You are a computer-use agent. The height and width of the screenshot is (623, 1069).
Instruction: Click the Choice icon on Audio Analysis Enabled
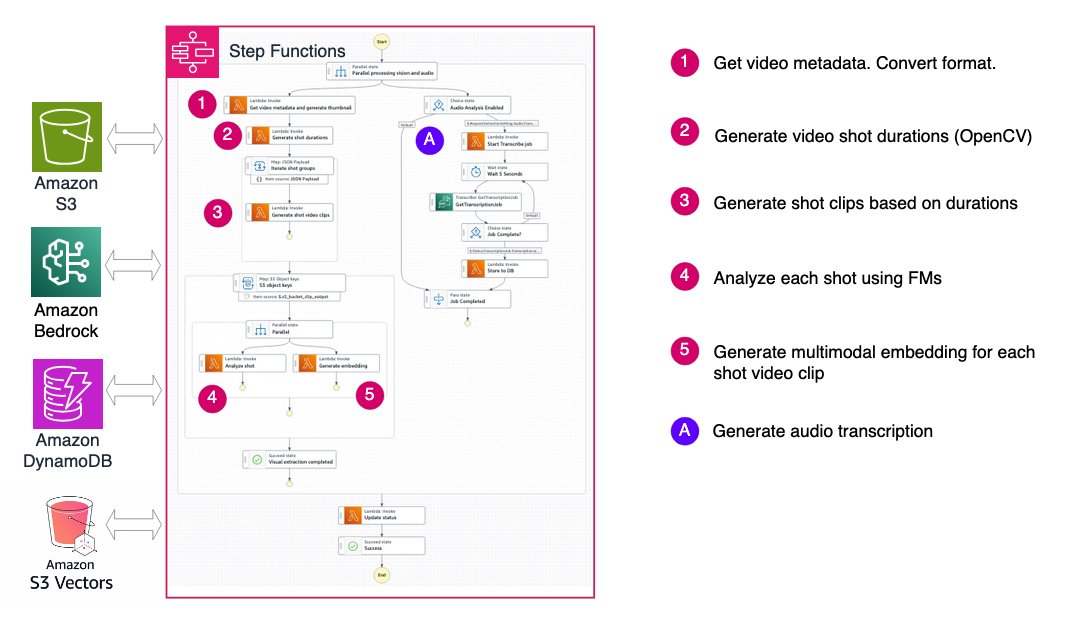pyautogui.click(x=436, y=105)
